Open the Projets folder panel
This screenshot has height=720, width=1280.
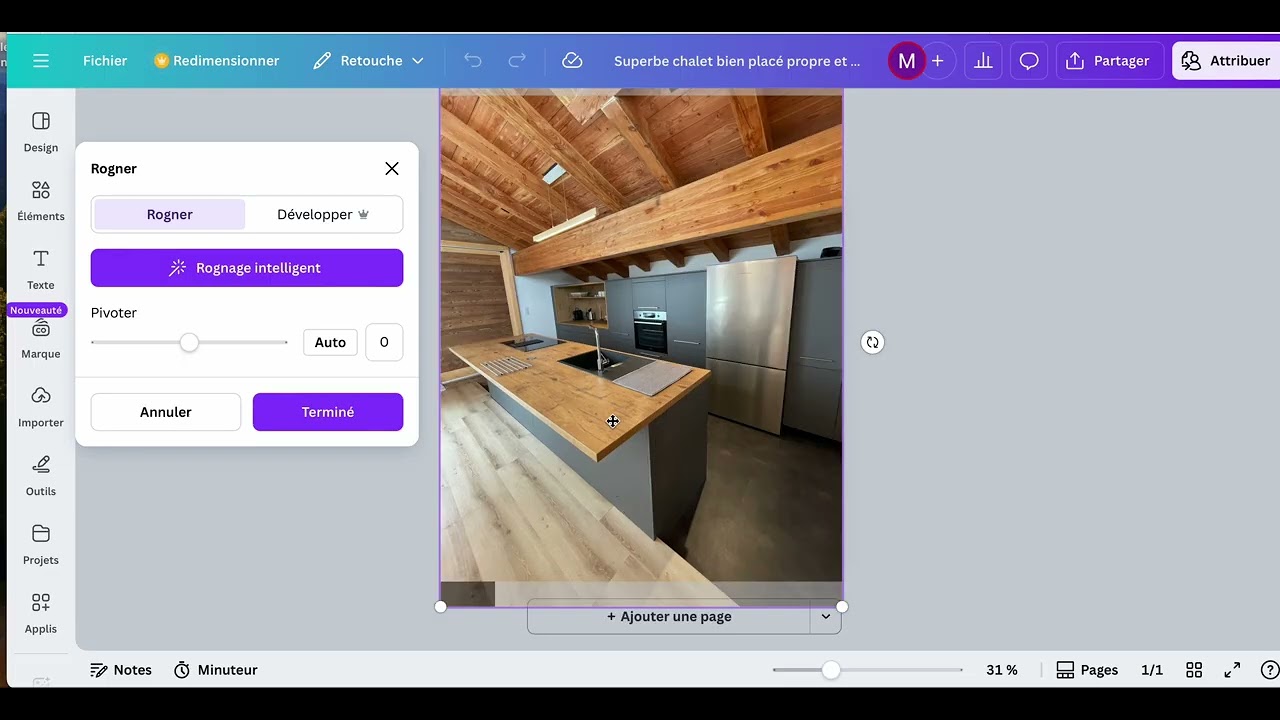[x=41, y=546]
